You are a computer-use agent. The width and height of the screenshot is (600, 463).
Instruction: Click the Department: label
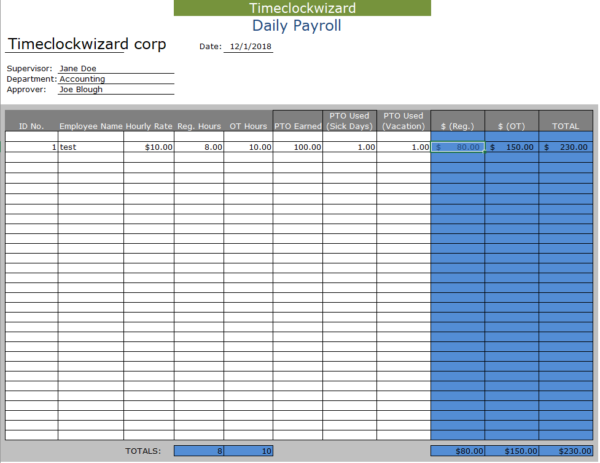pyautogui.click(x=31, y=79)
